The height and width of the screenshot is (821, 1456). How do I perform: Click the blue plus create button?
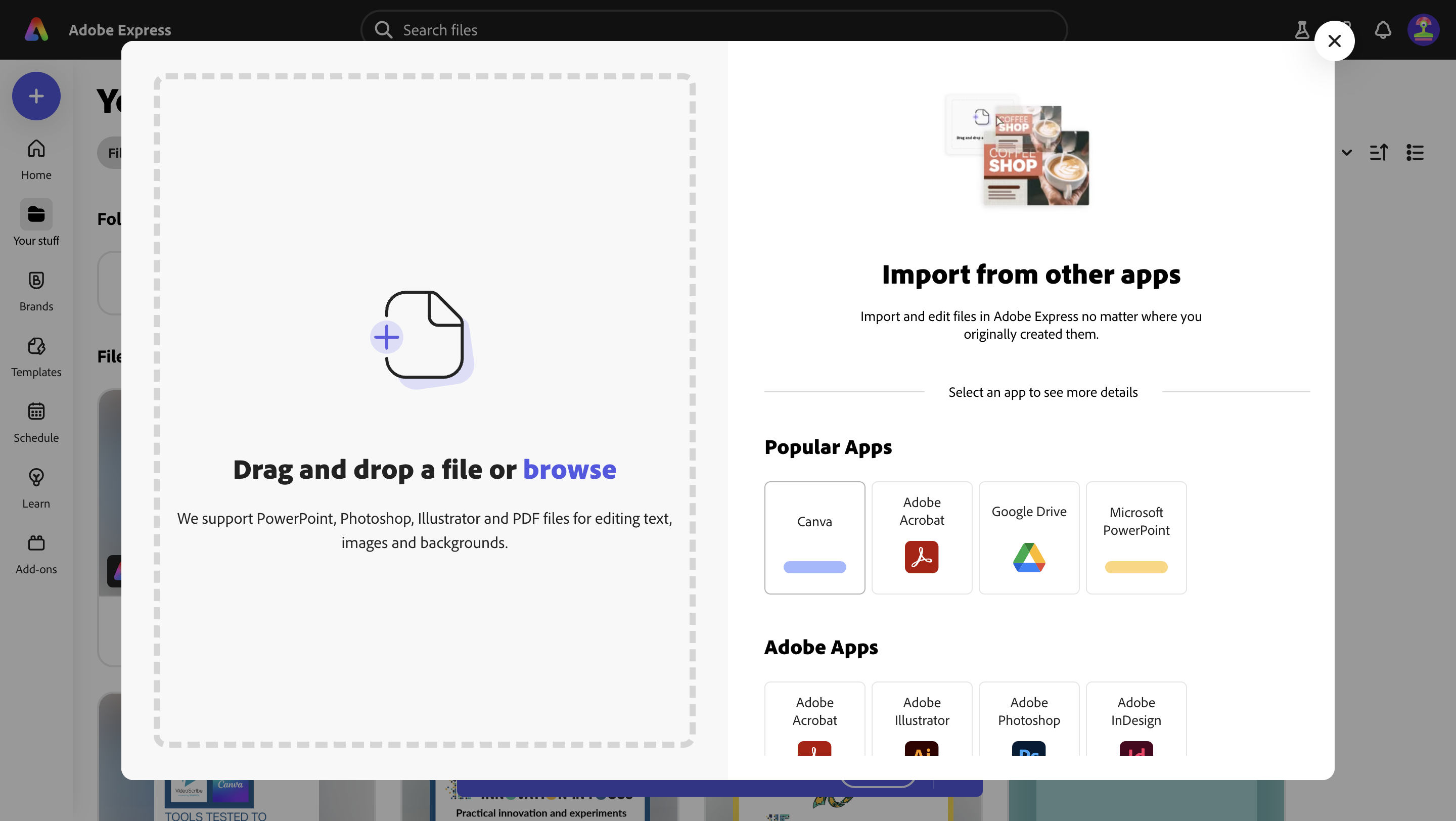(x=36, y=96)
